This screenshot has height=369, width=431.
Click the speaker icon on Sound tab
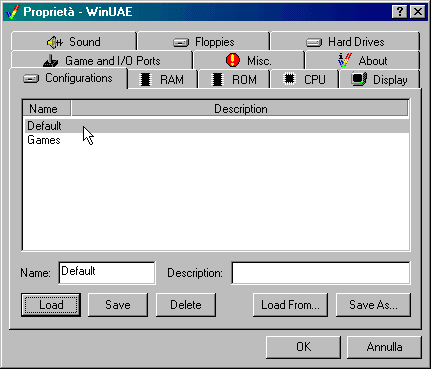pyautogui.click(x=54, y=42)
